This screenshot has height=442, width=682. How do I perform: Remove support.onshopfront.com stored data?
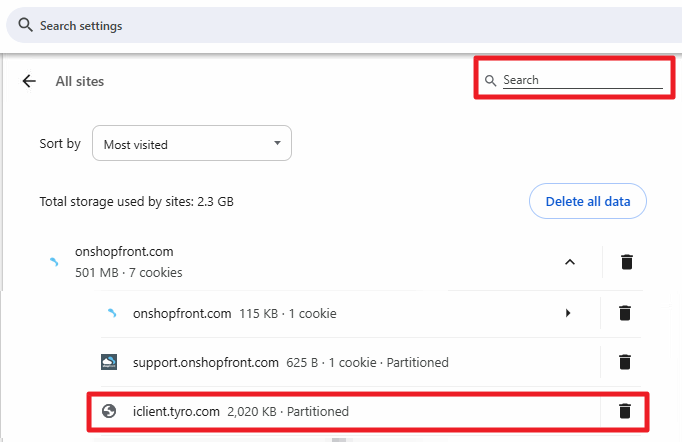click(x=625, y=362)
